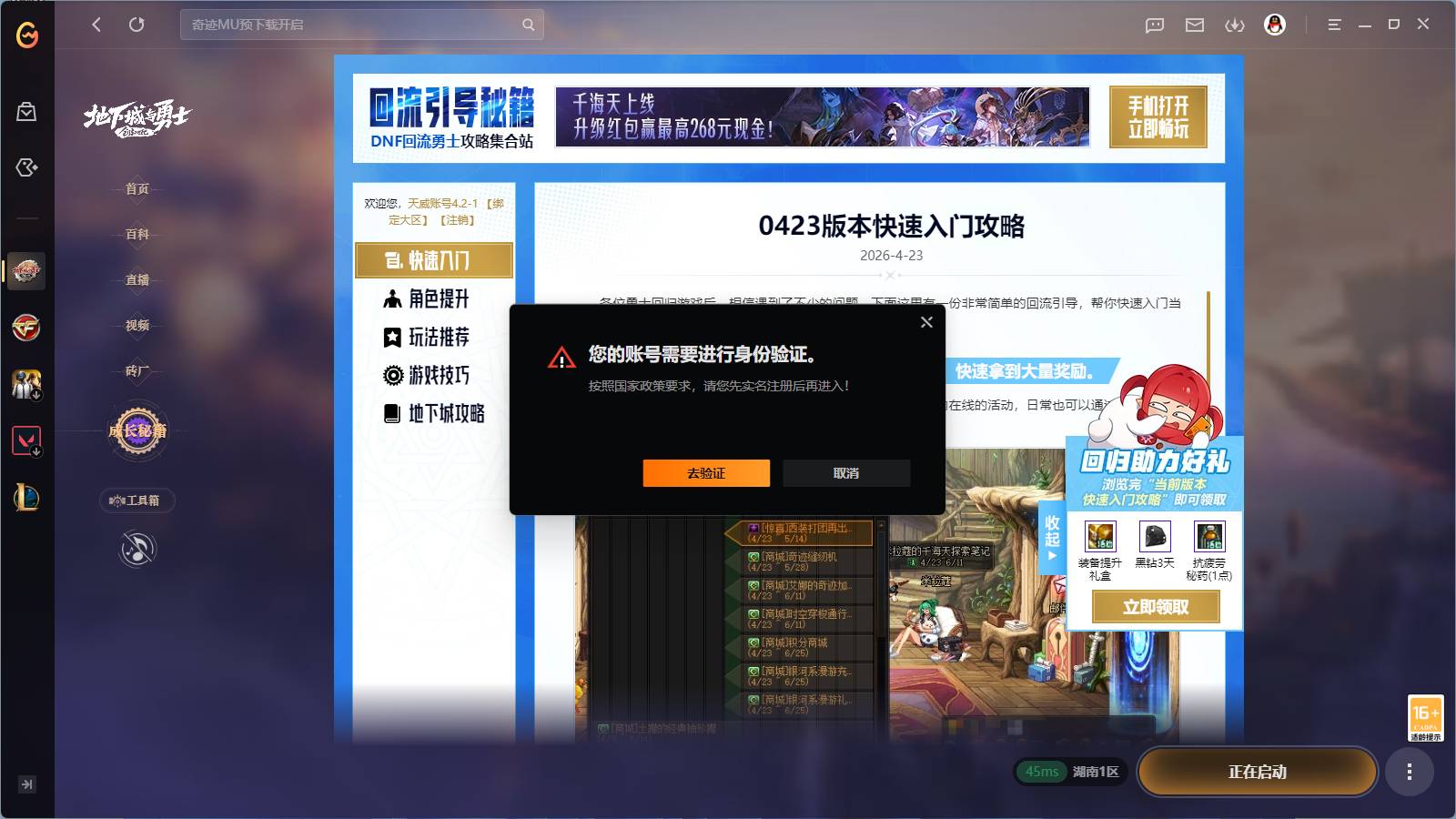Open the 百科 nav item
Screen dimensions: 1456x819
coord(137,234)
